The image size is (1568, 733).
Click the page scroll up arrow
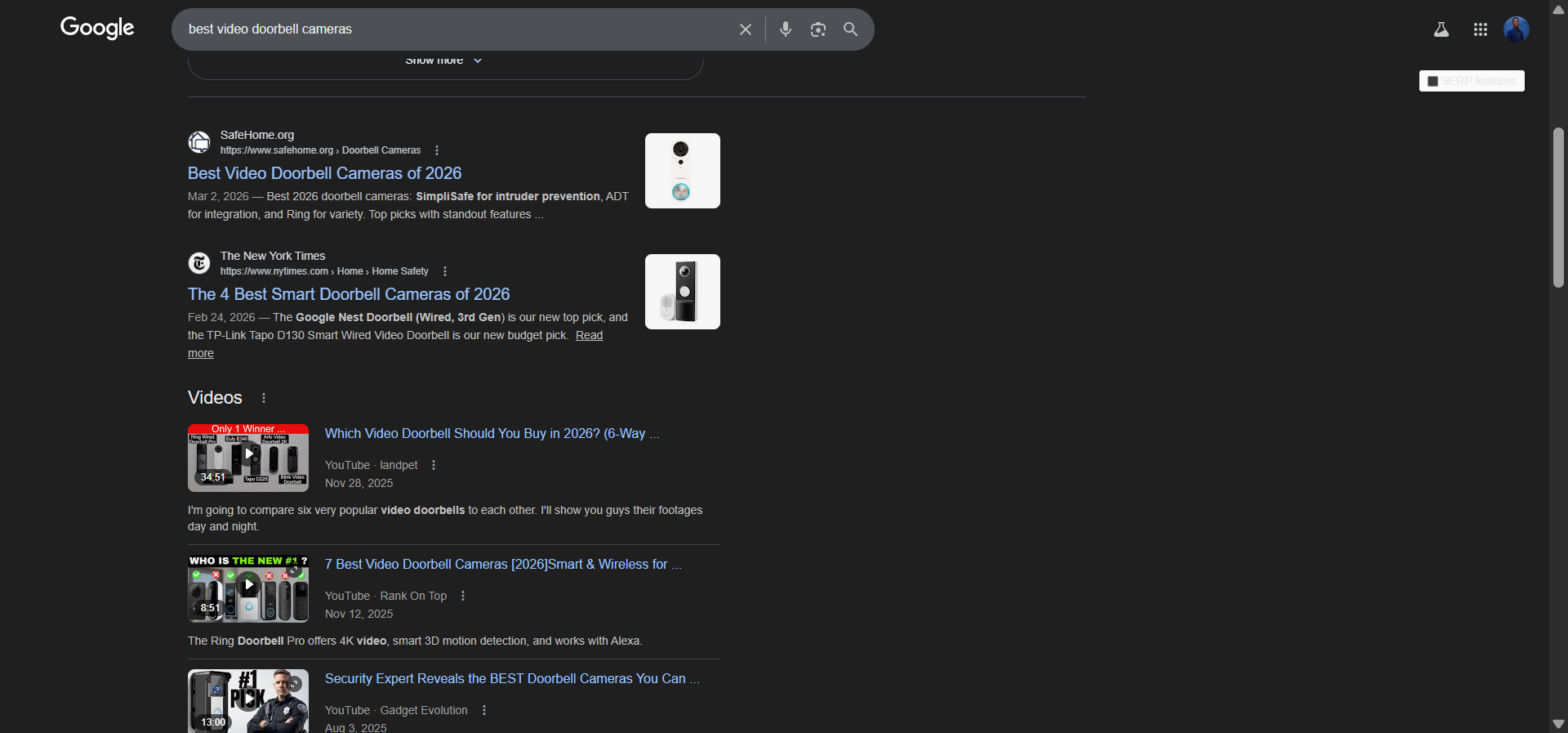tap(1558, 9)
